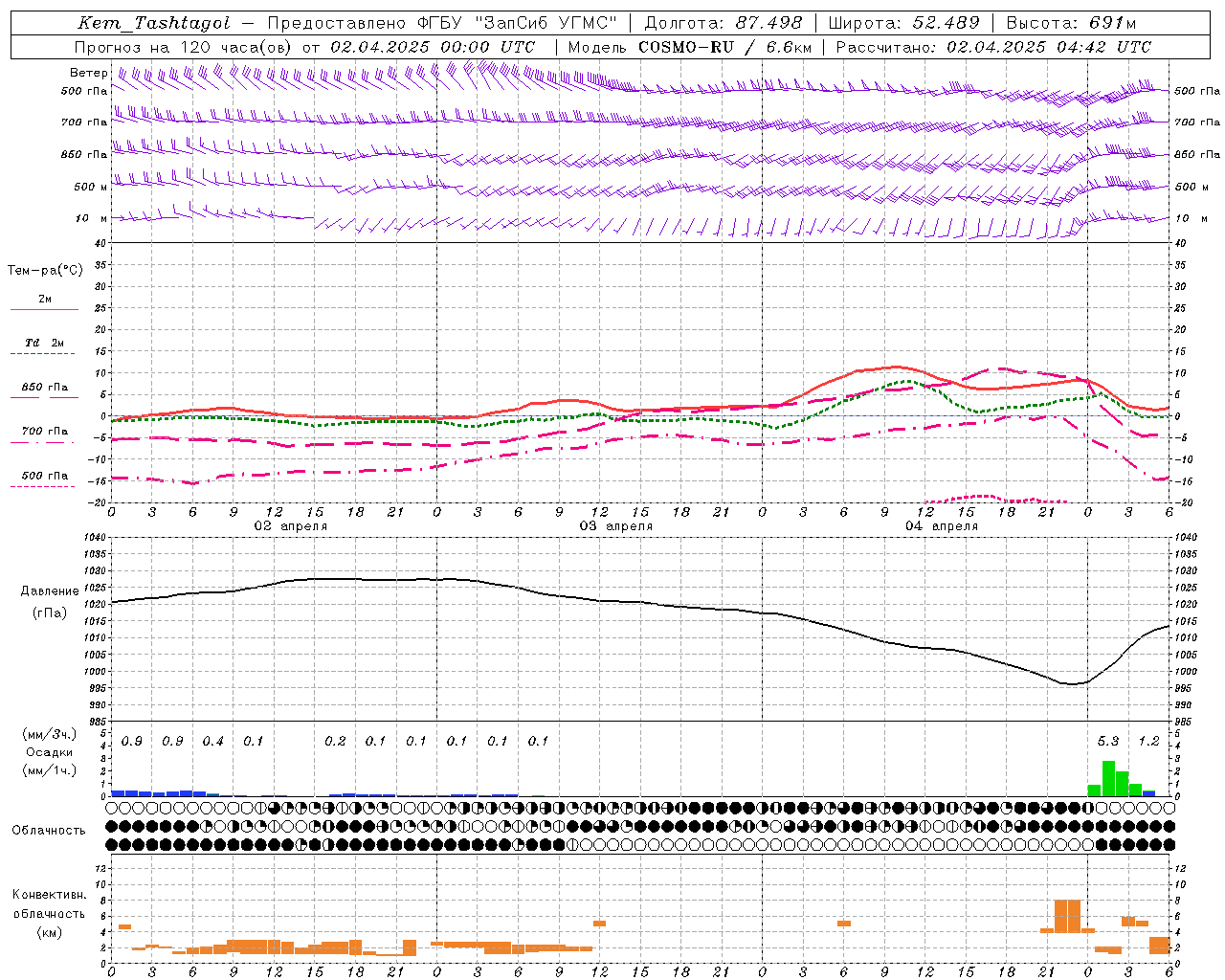Click the green dashed Td 2м legend line
Image resolution: width=1225 pixels, height=980 pixels.
point(44,353)
